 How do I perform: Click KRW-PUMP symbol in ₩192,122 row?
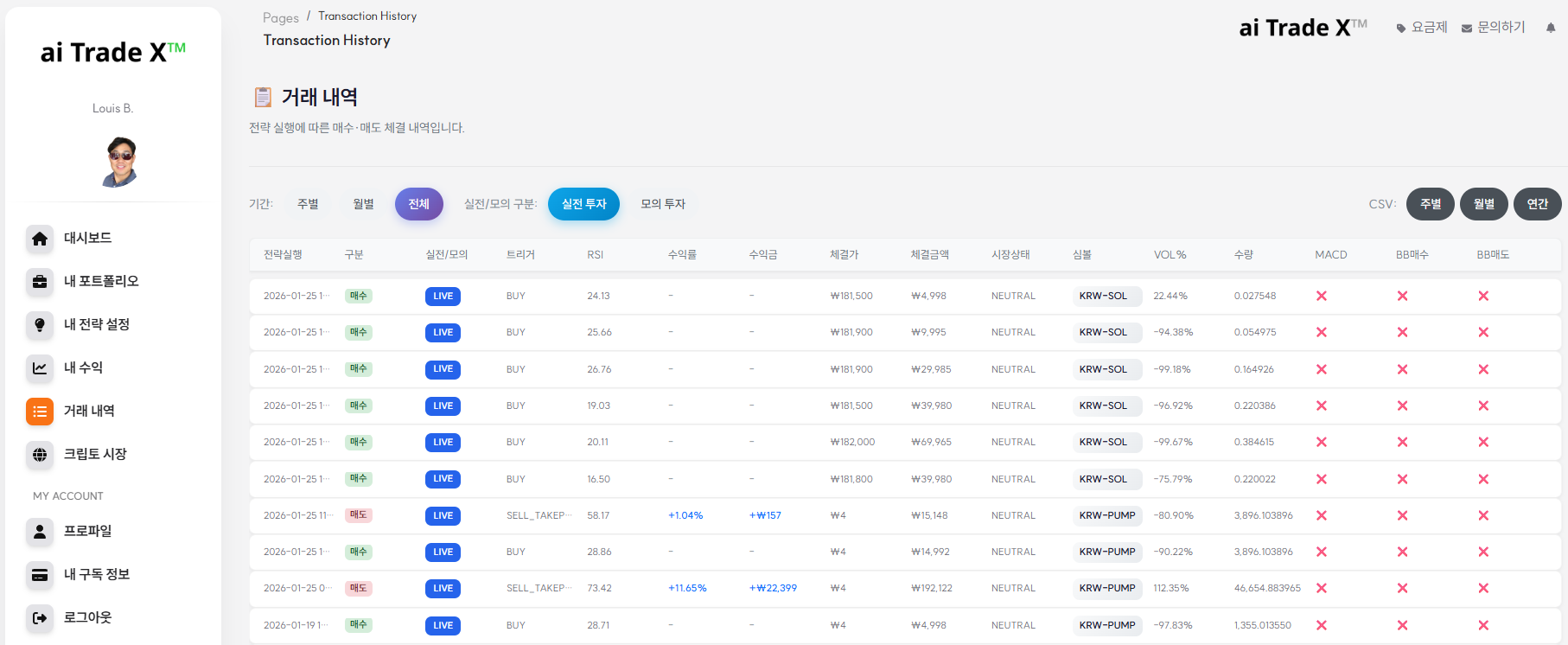coord(1107,588)
